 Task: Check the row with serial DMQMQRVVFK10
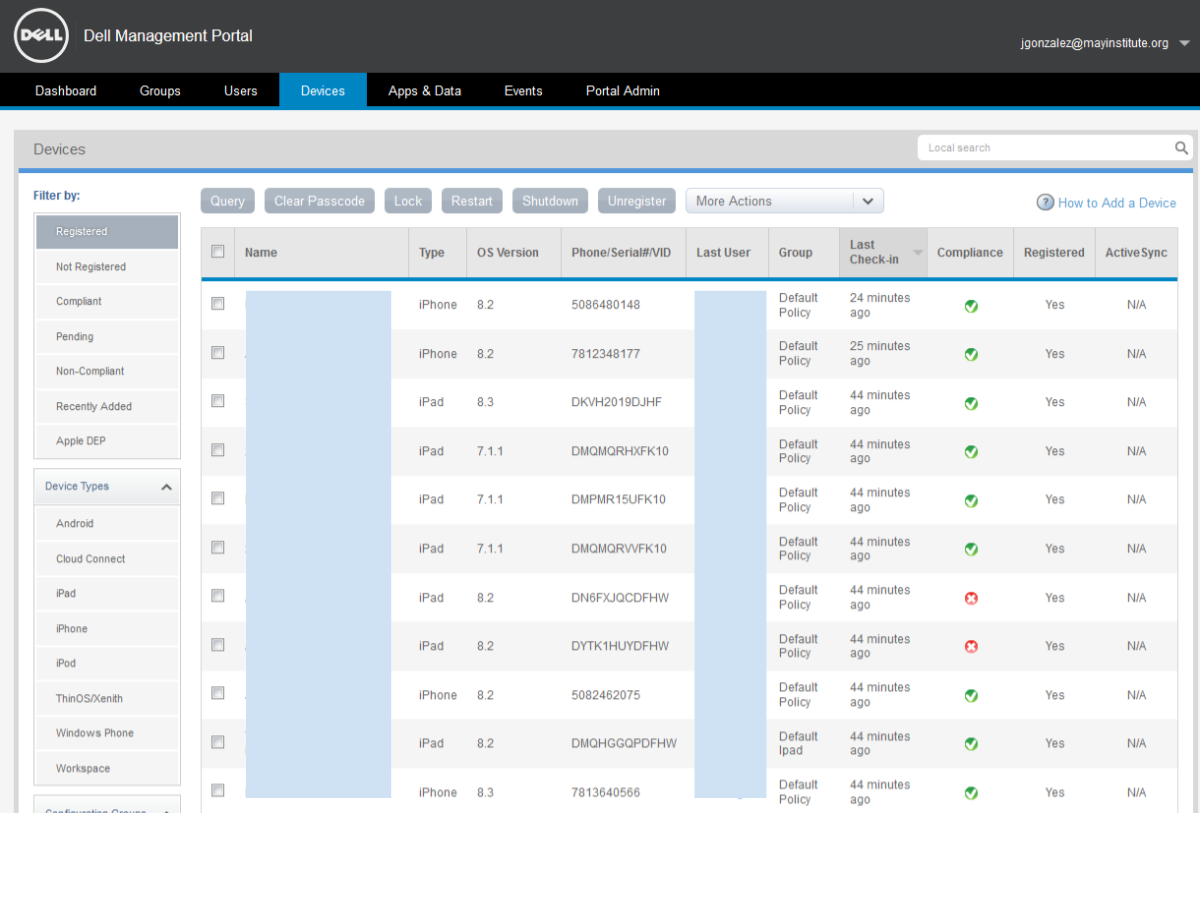click(x=218, y=547)
